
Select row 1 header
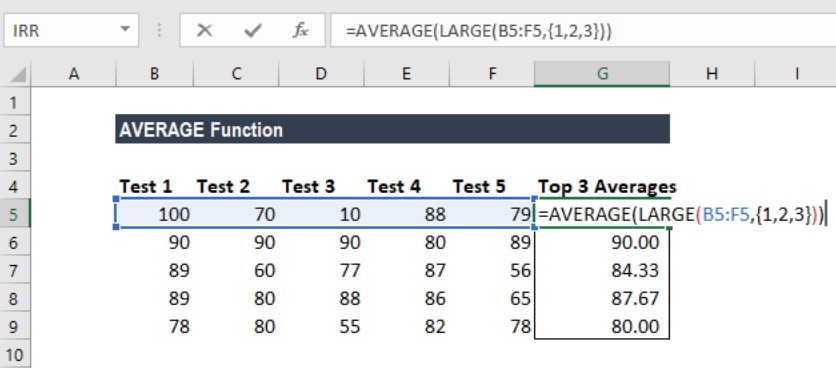[x=15, y=101]
